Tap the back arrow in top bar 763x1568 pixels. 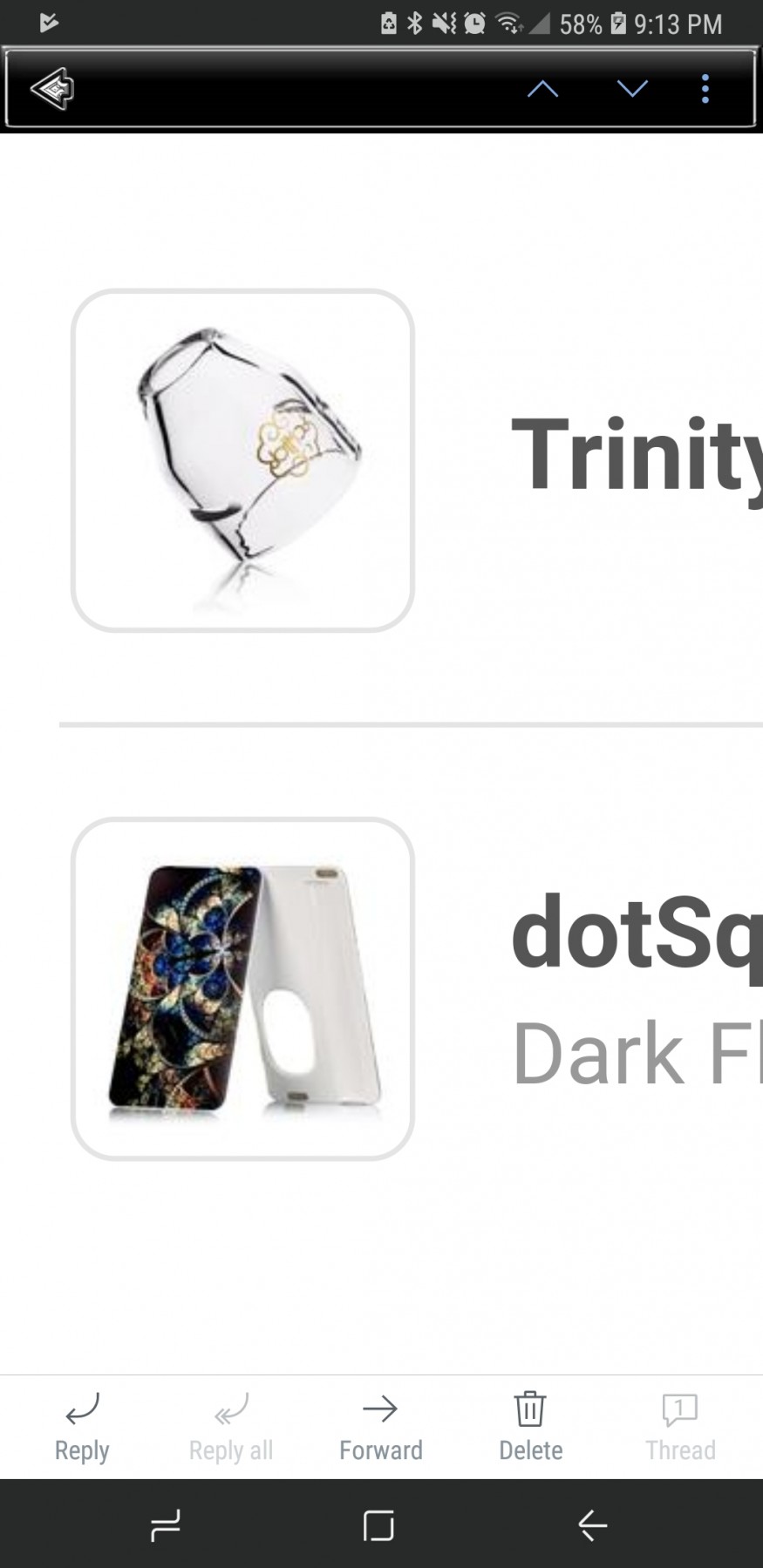(x=52, y=88)
